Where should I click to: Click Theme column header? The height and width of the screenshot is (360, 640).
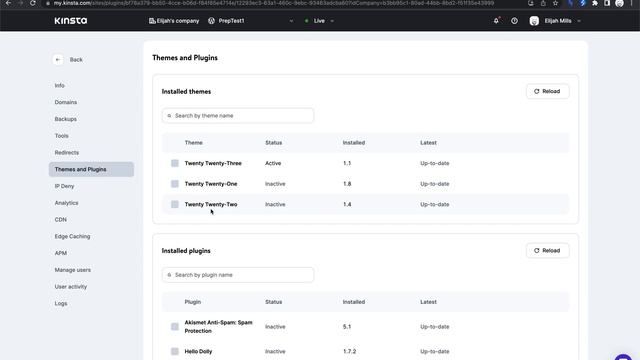click(193, 143)
